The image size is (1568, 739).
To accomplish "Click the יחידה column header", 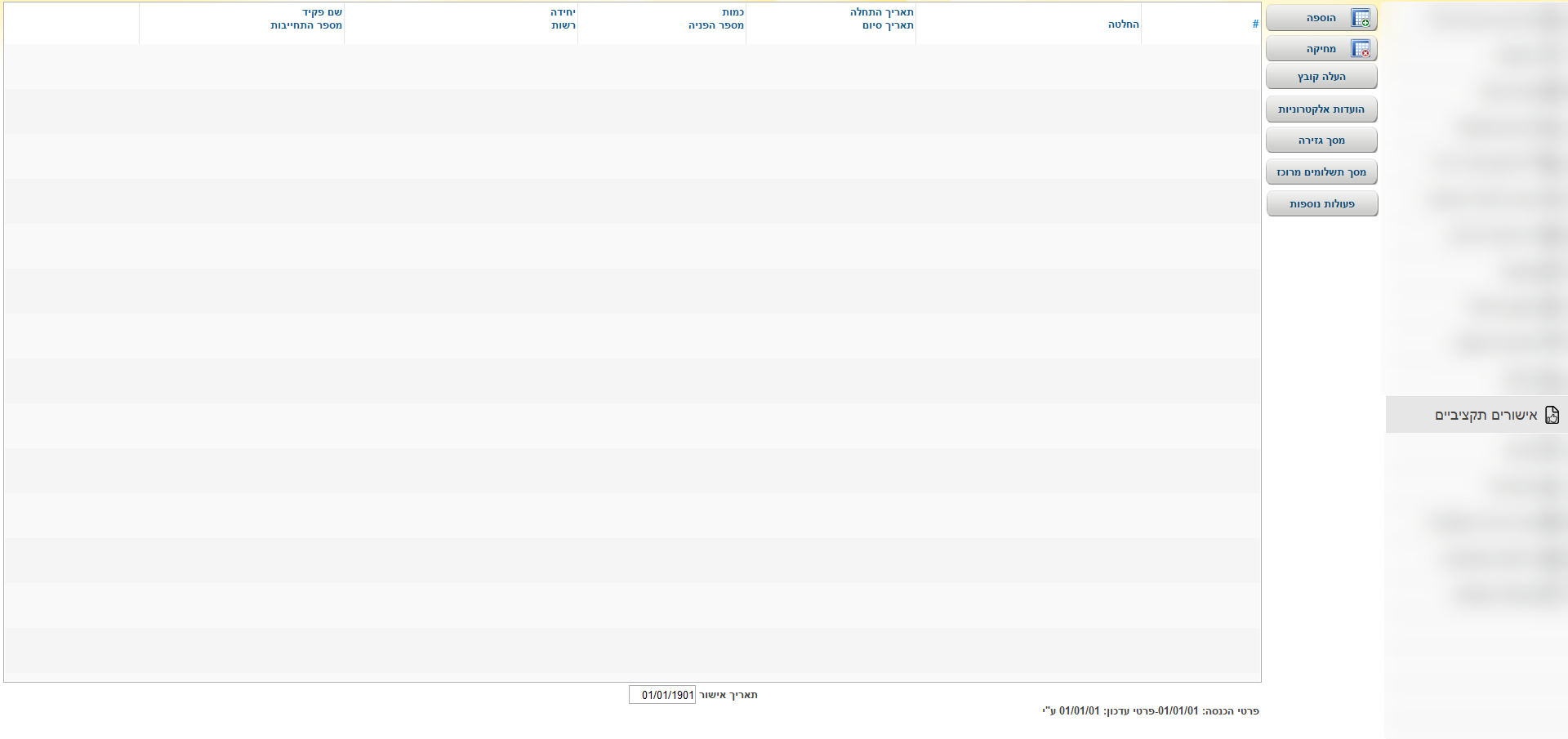I will coord(563,12).
